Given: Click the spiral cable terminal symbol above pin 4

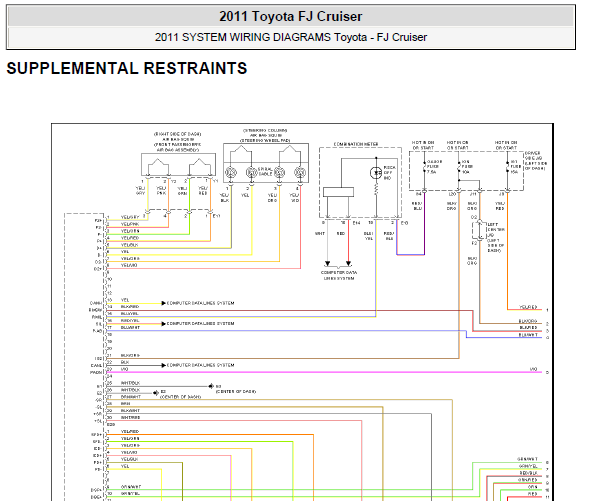Looking at the screenshot, I should (300, 172).
